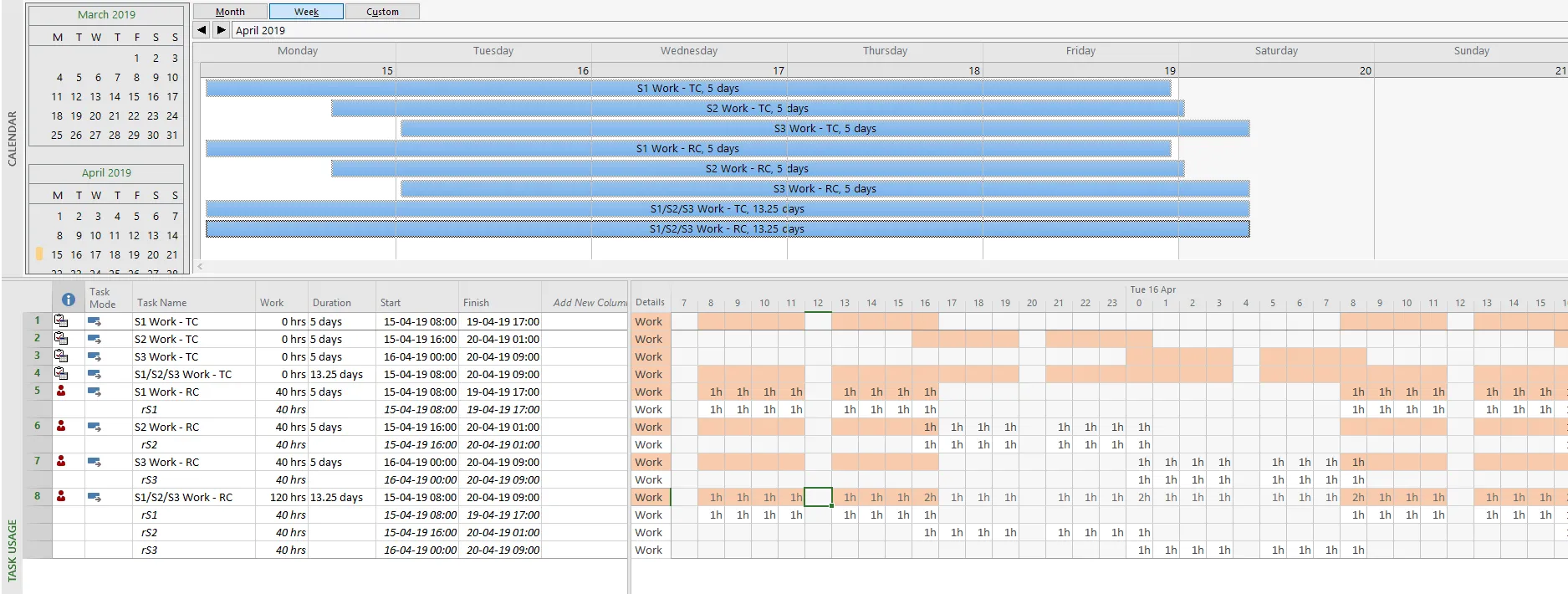Click auto-scheduled task mode icon for S2 Work - TC
The height and width of the screenshot is (594, 1568).
[x=94, y=339]
